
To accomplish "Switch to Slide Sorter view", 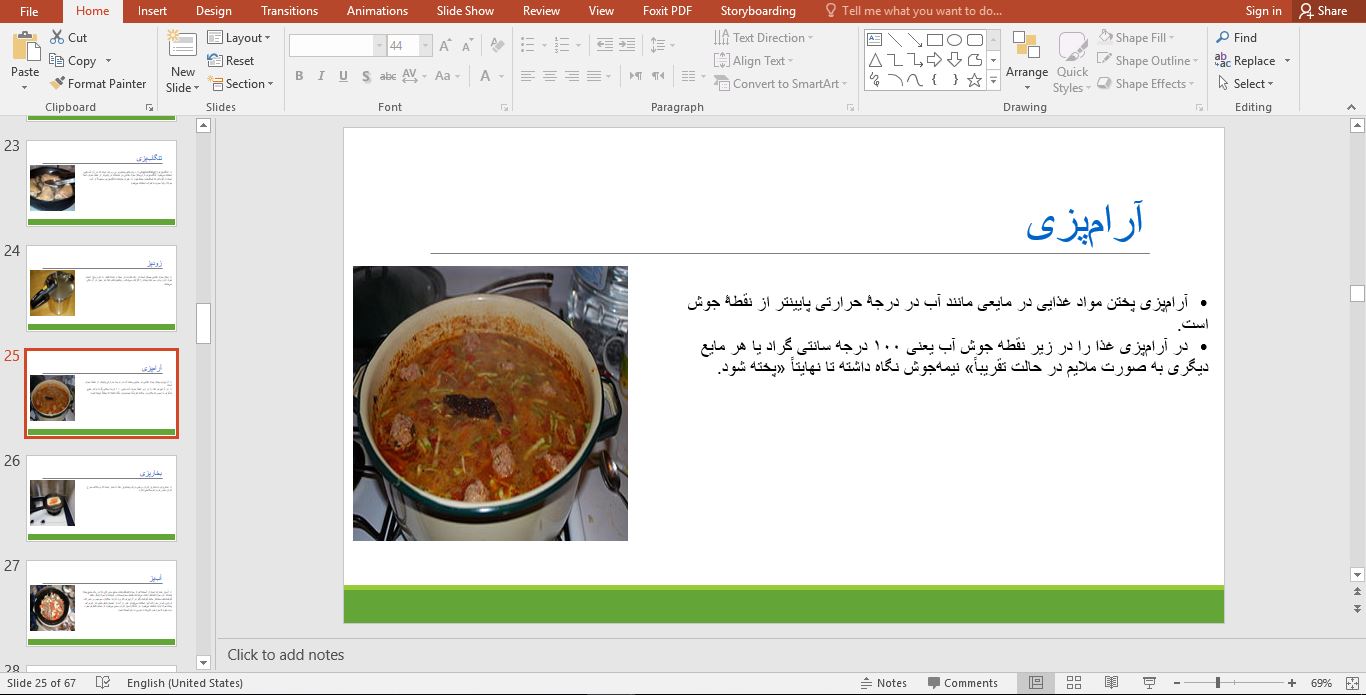I will click(1073, 683).
